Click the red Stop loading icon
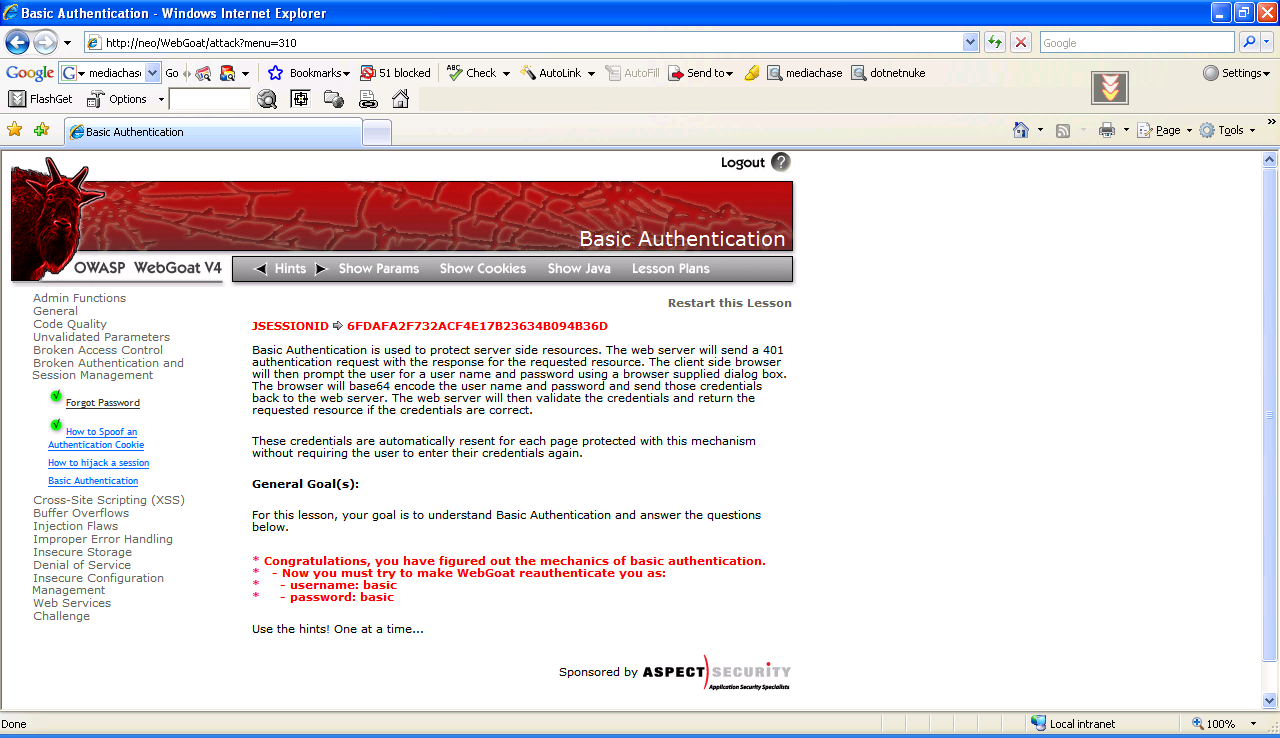 [1021, 43]
